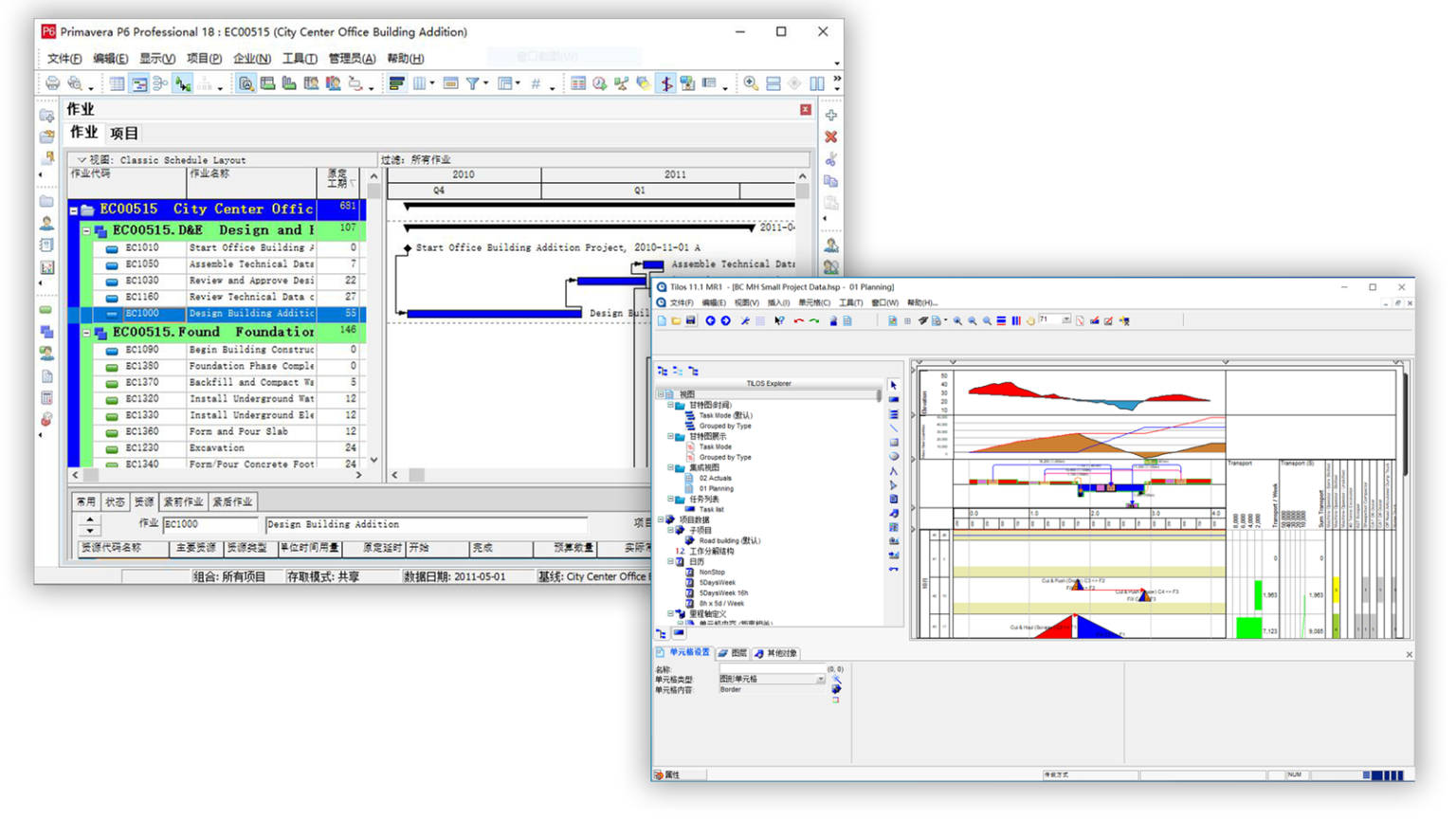Open the 插入(I) menu in Tilos
Viewport: 1456px width, 819px height.
tap(778, 303)
